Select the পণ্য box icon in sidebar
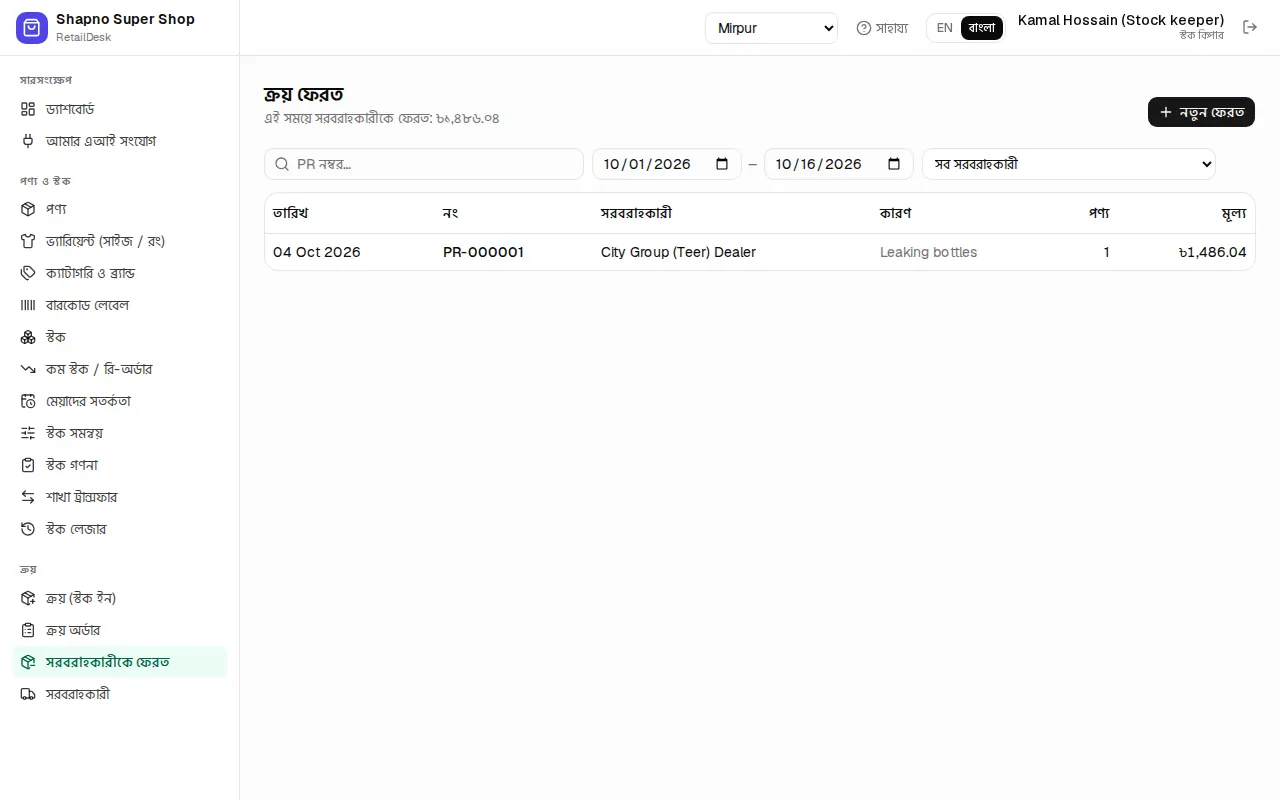1280x800 pixels. (x=28, y=209)
